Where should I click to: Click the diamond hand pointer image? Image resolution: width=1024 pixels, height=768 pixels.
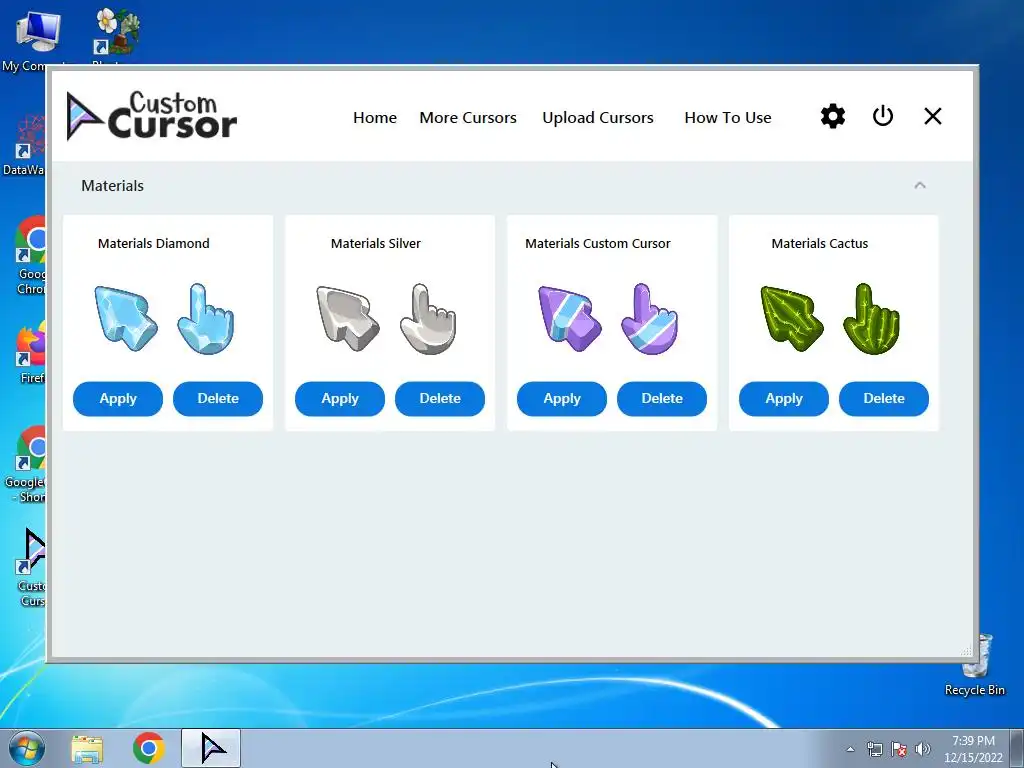click(206, 319)
